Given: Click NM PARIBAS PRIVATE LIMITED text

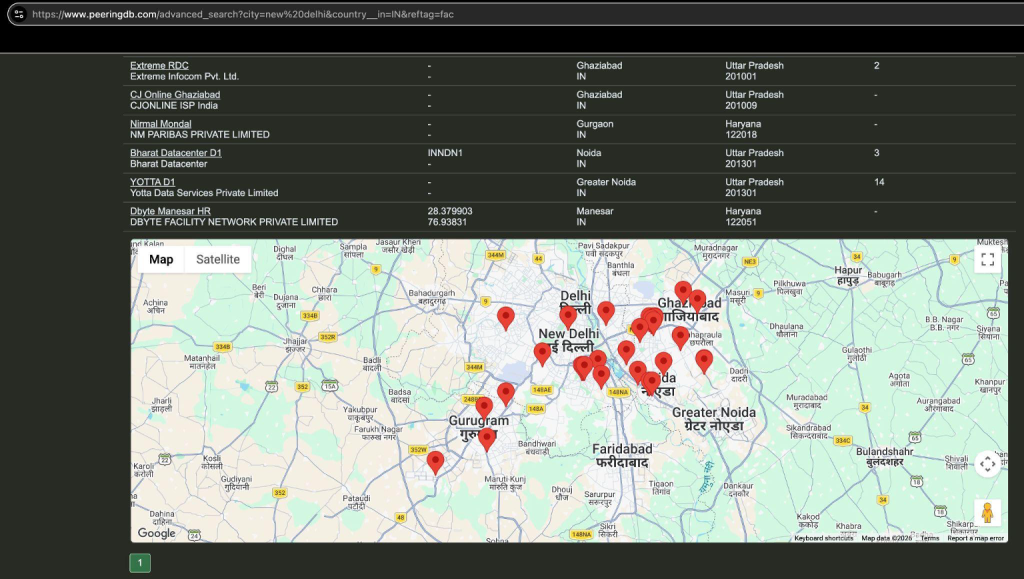Looking at the screenshot, I should pos(200,134).
